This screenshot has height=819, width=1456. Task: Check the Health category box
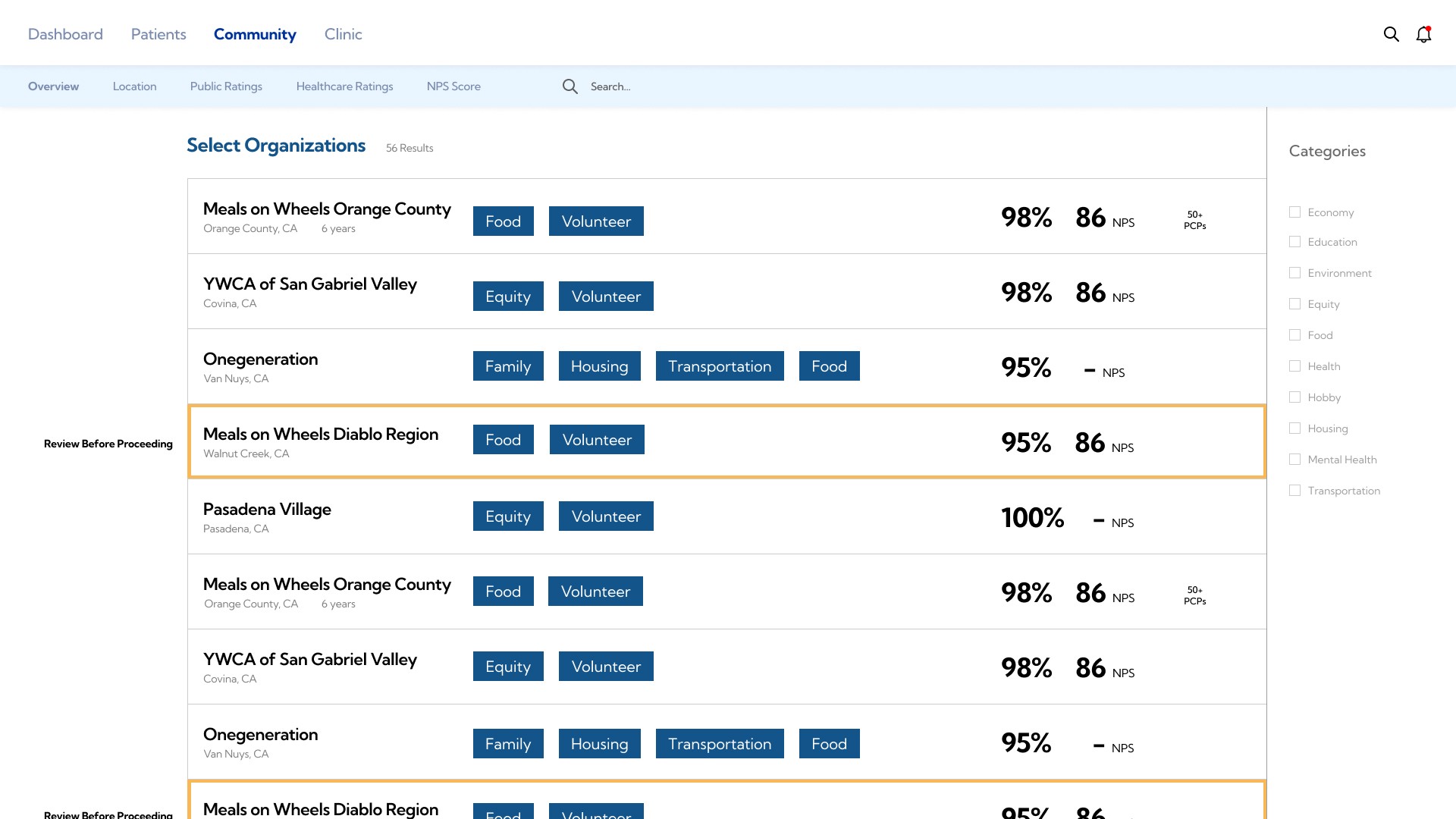(1294, 366)
